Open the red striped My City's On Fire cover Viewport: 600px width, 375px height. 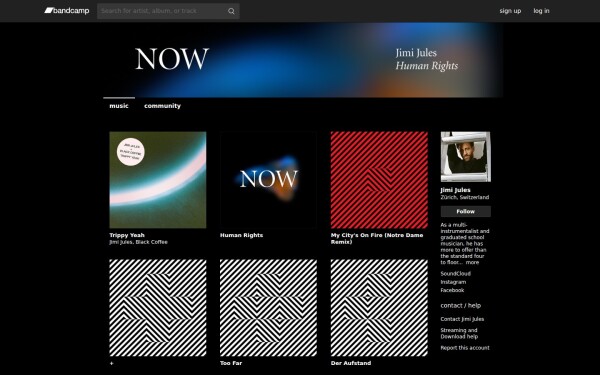[x=379, y=180]
